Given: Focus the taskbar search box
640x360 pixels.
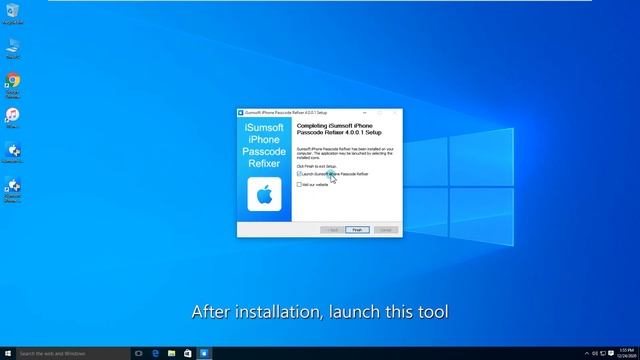Looking at the screenshot, I should [73, 353].
